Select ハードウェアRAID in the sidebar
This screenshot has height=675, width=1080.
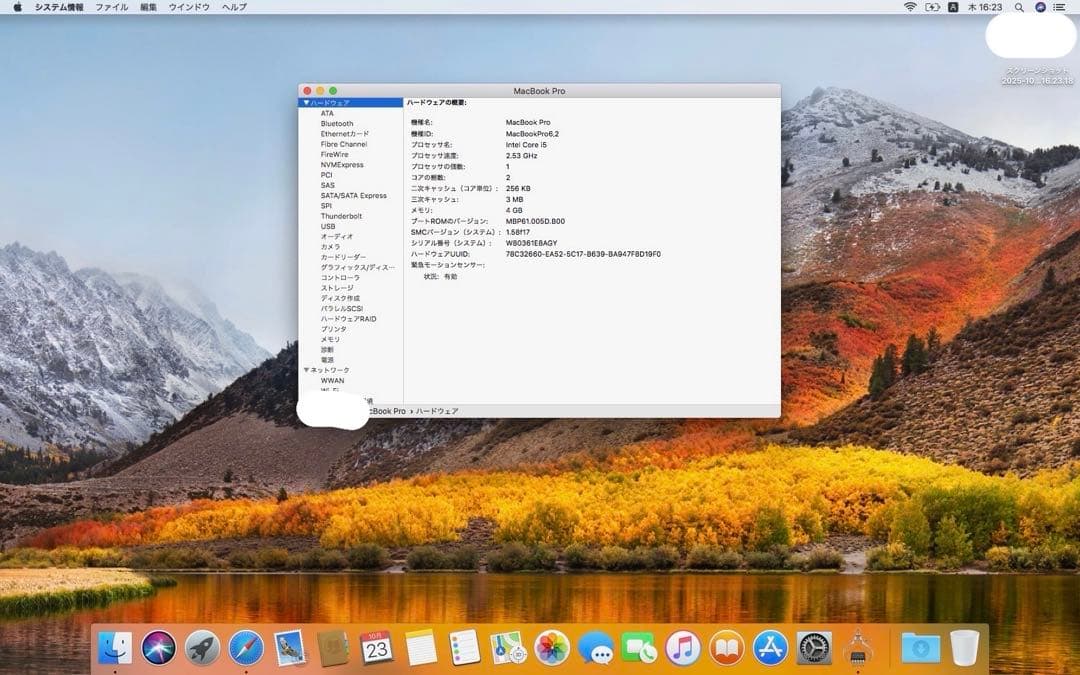pos(349,319)
